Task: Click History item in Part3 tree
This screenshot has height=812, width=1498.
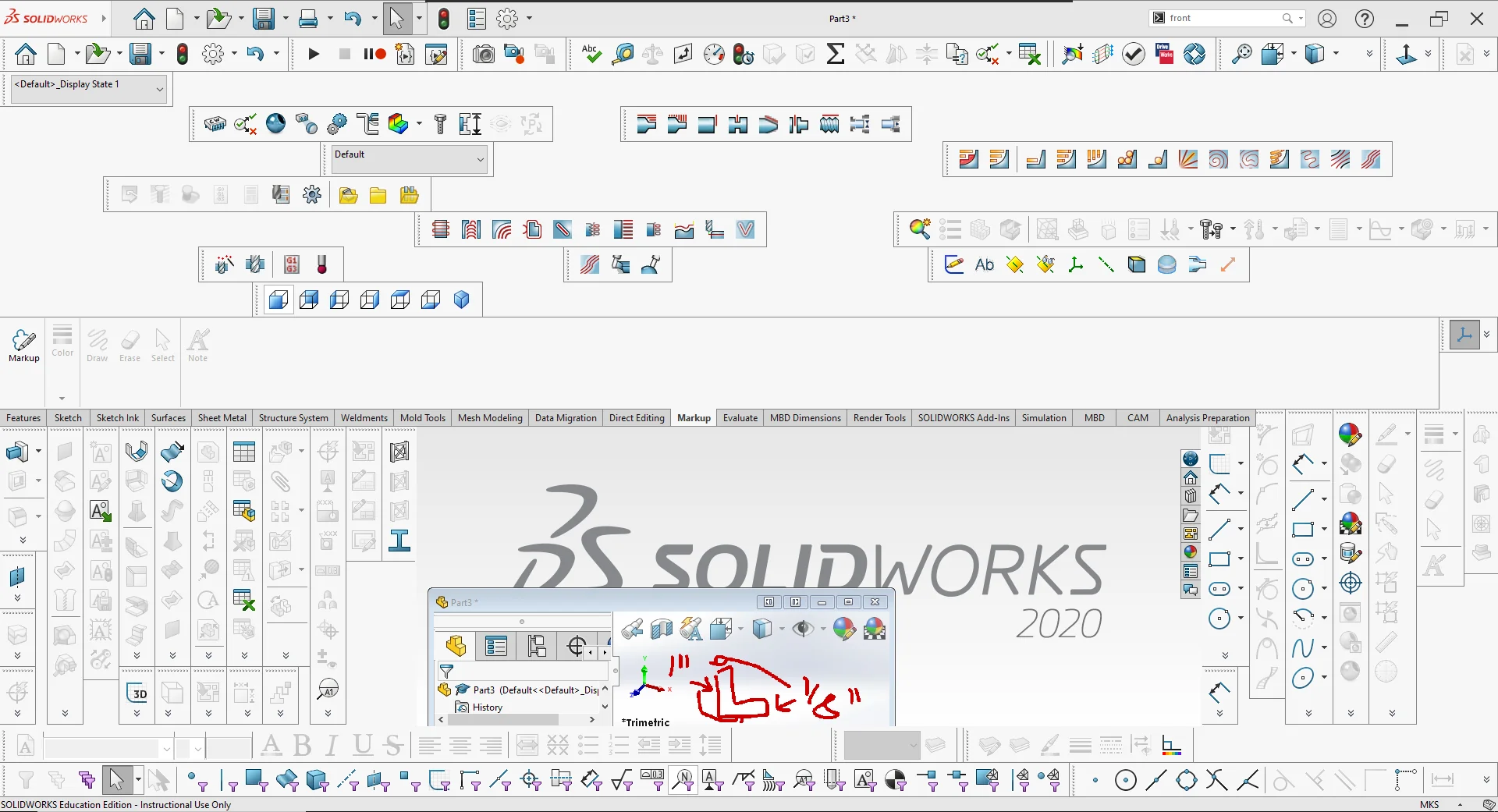Action: click(x=479, y=707)
